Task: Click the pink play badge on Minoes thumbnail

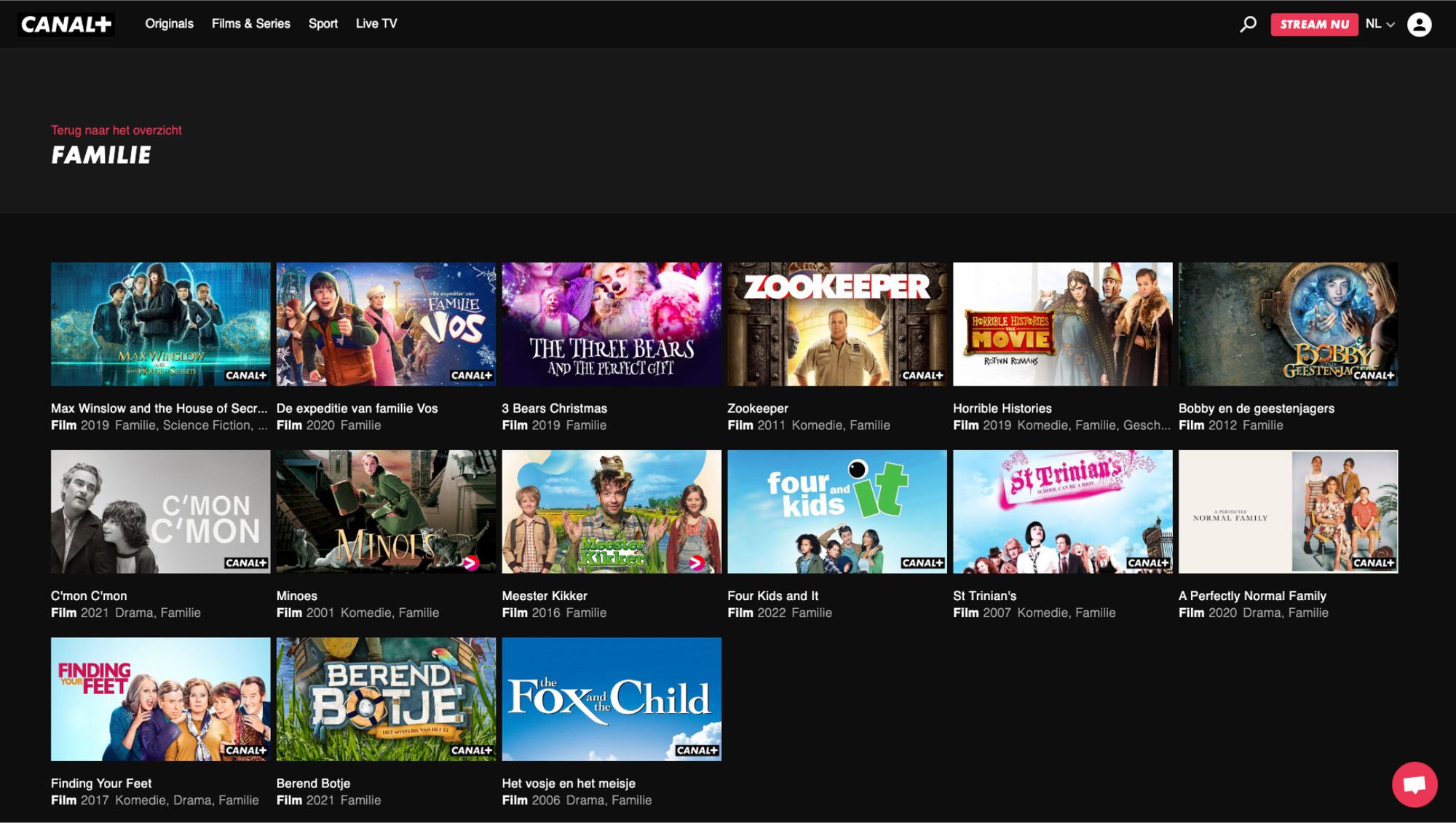Action: tap(470, 562)
